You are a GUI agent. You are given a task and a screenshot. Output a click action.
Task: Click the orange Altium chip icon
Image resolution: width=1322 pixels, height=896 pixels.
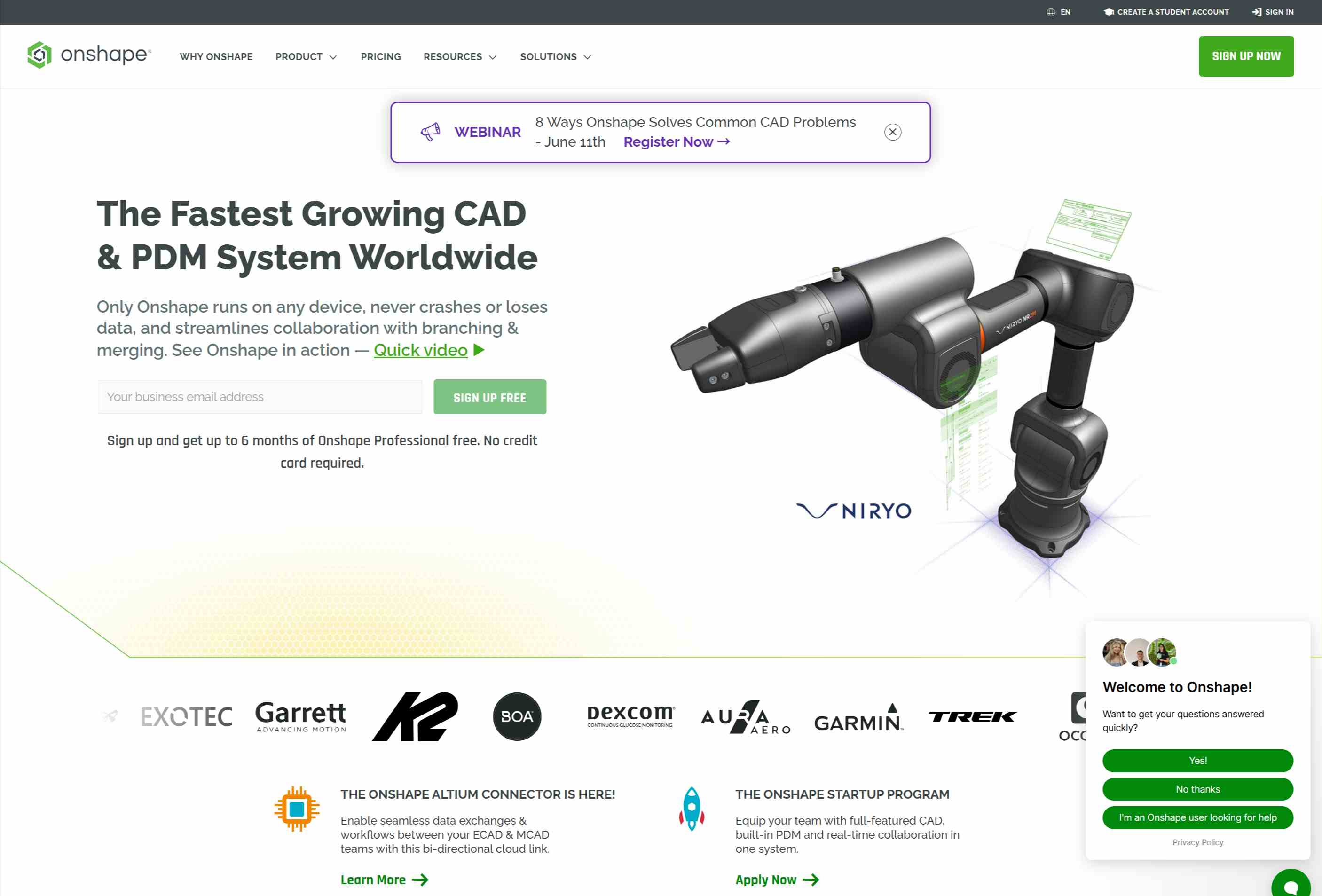tap(296, 809)
